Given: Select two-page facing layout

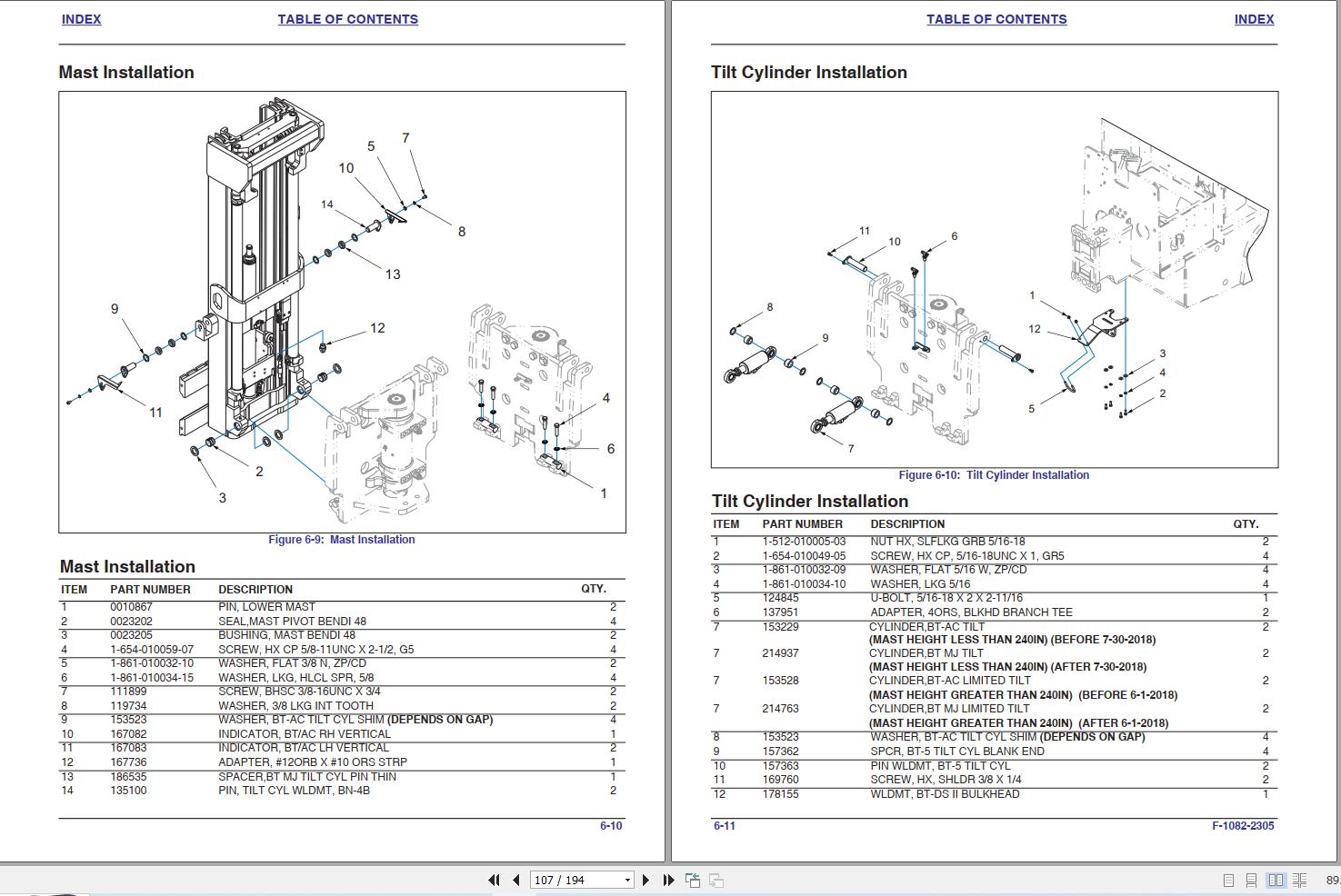Looking at the screenshot, I should pyautogui.click(x=1276, y=880).
